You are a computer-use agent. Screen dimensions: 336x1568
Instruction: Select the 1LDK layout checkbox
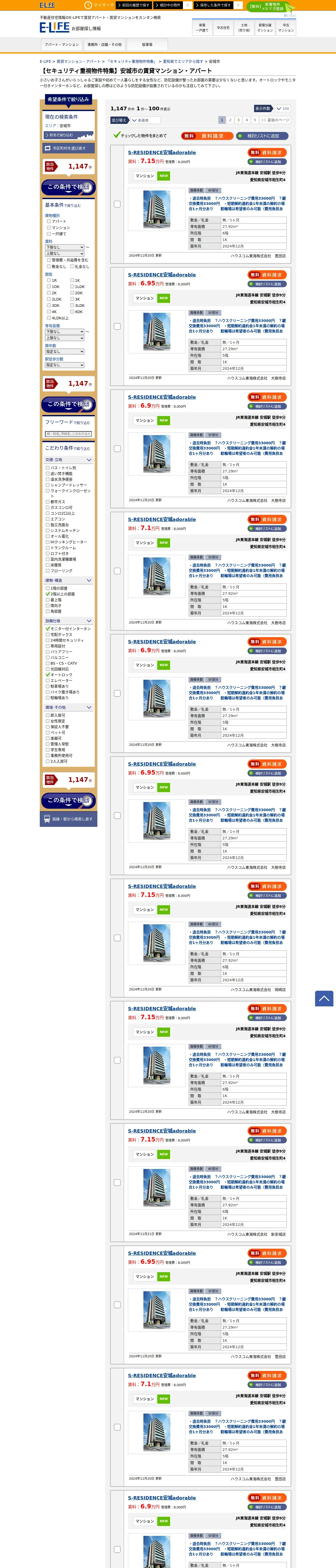[x=72, y=286]
